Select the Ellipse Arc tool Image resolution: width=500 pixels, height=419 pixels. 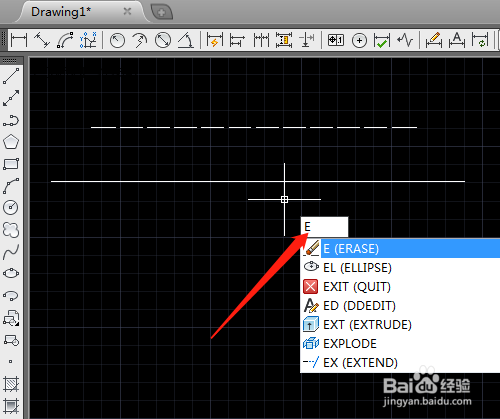(11, 296)
